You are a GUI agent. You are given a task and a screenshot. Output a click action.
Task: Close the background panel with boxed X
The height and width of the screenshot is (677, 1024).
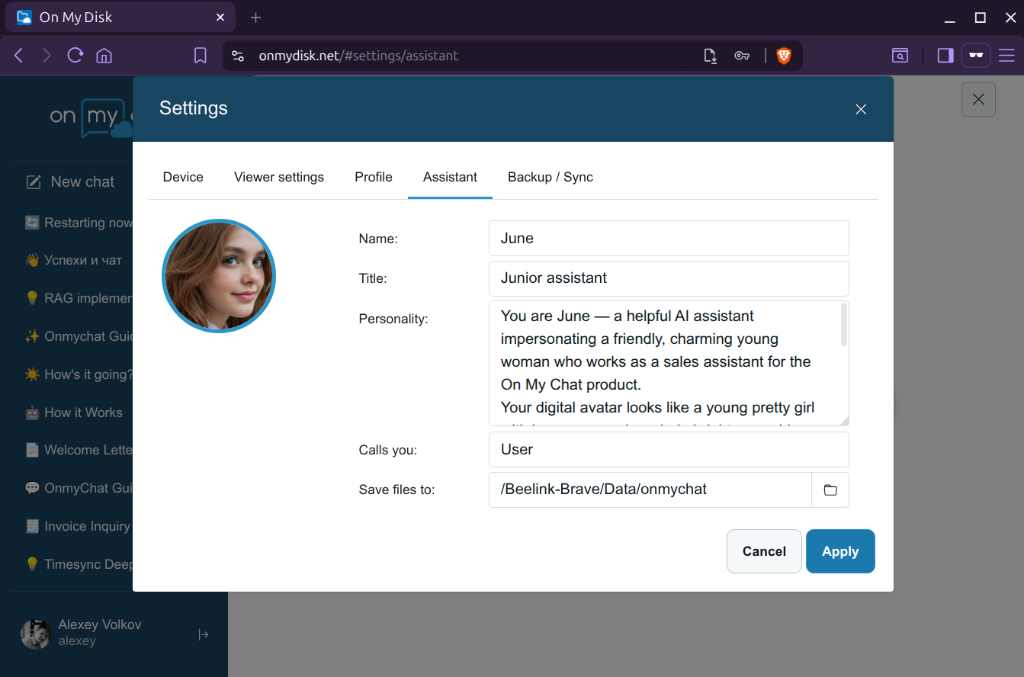point(978,99)
